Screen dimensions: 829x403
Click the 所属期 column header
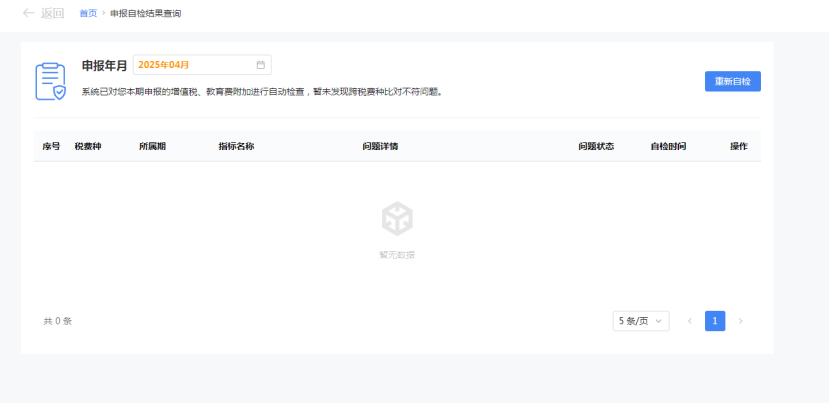[x=152, y=146]
